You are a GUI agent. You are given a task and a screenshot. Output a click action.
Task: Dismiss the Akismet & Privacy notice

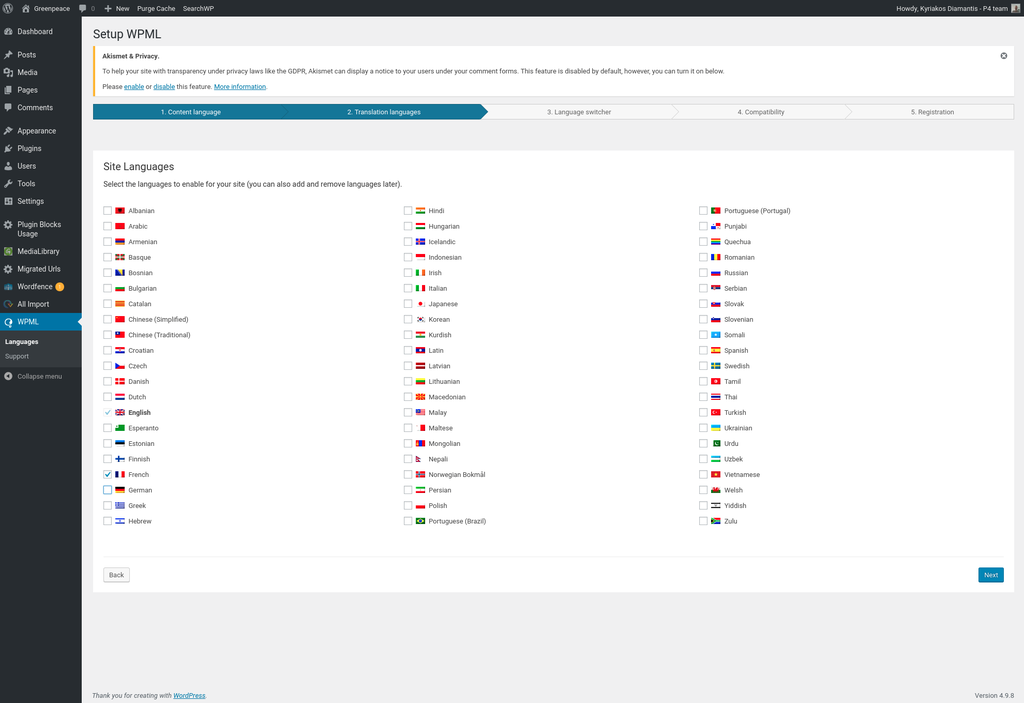coord(1004,56)
